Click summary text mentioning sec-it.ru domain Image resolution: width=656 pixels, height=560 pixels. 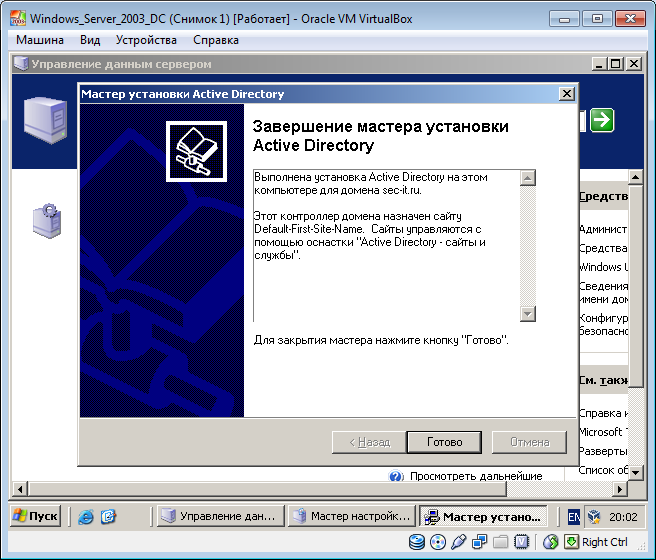[x=371, y=184]
